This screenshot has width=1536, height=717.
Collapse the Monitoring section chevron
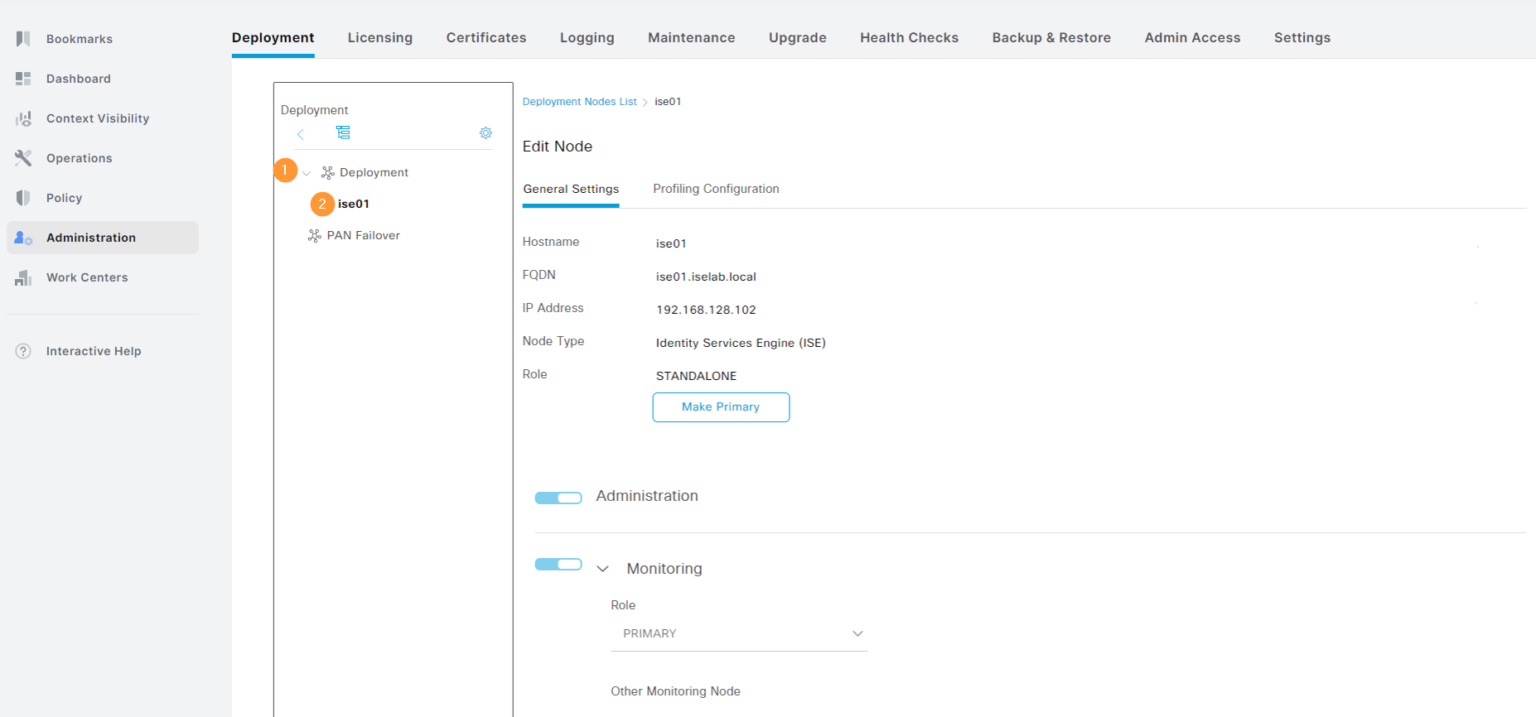click(x=603, y=569)
